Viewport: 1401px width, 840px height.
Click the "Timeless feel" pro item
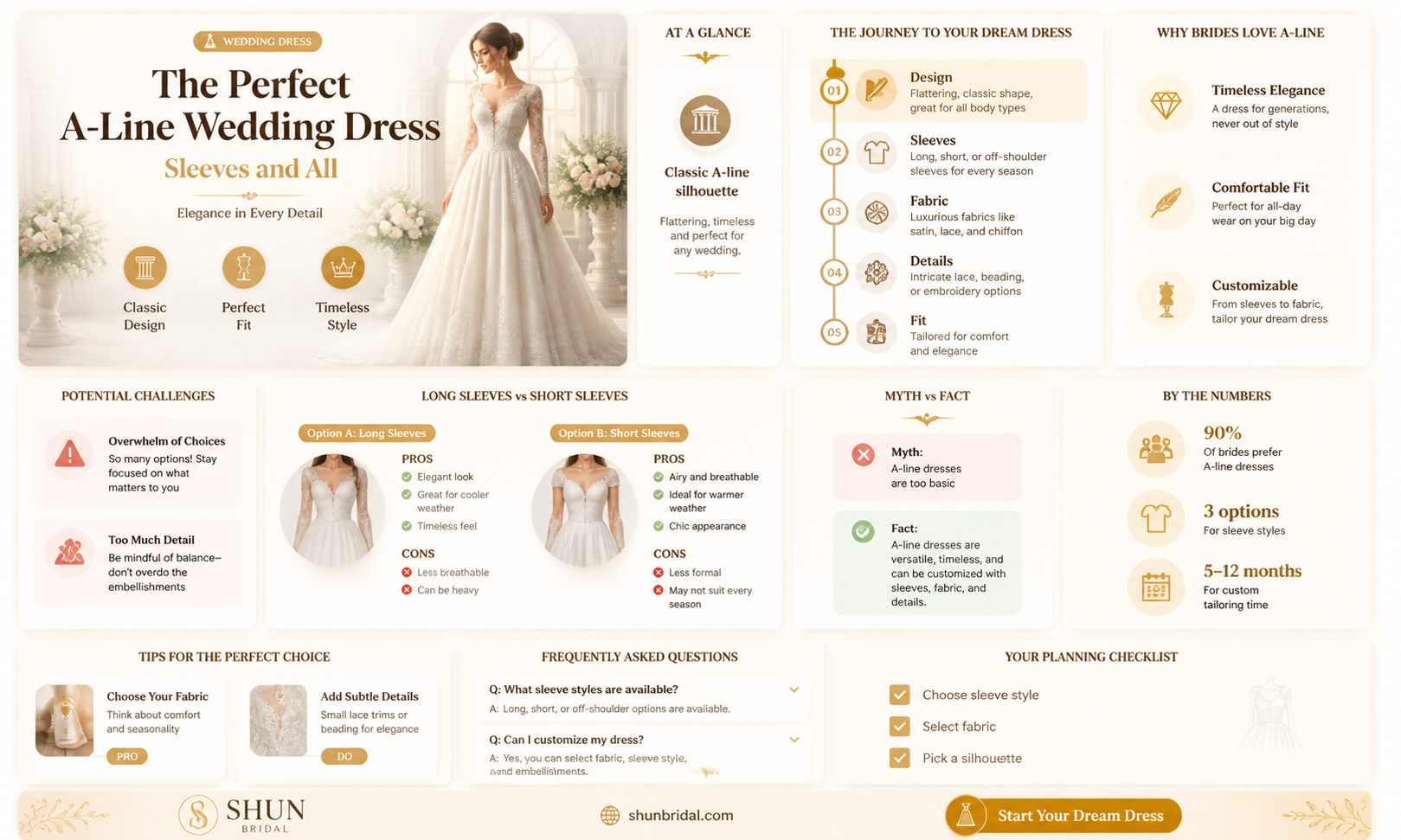click(439, 526)
